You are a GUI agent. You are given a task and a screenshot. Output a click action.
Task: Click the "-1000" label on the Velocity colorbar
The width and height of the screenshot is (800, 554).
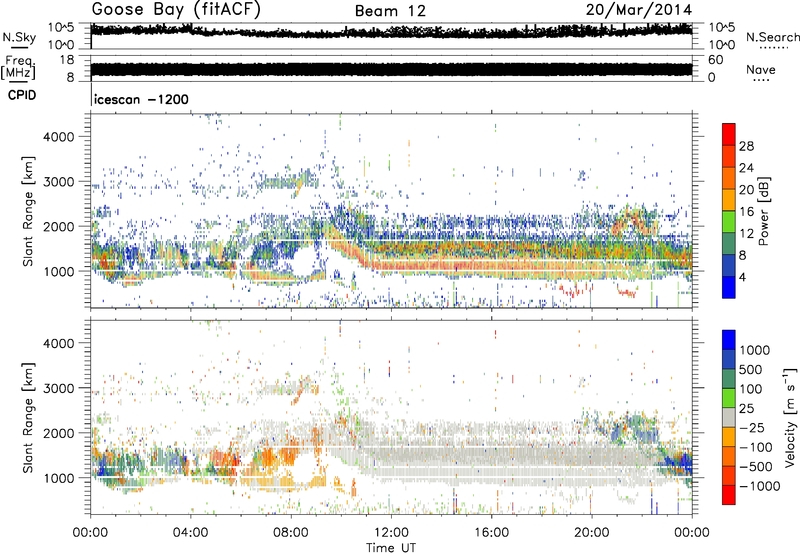click(x=760, y=486)
